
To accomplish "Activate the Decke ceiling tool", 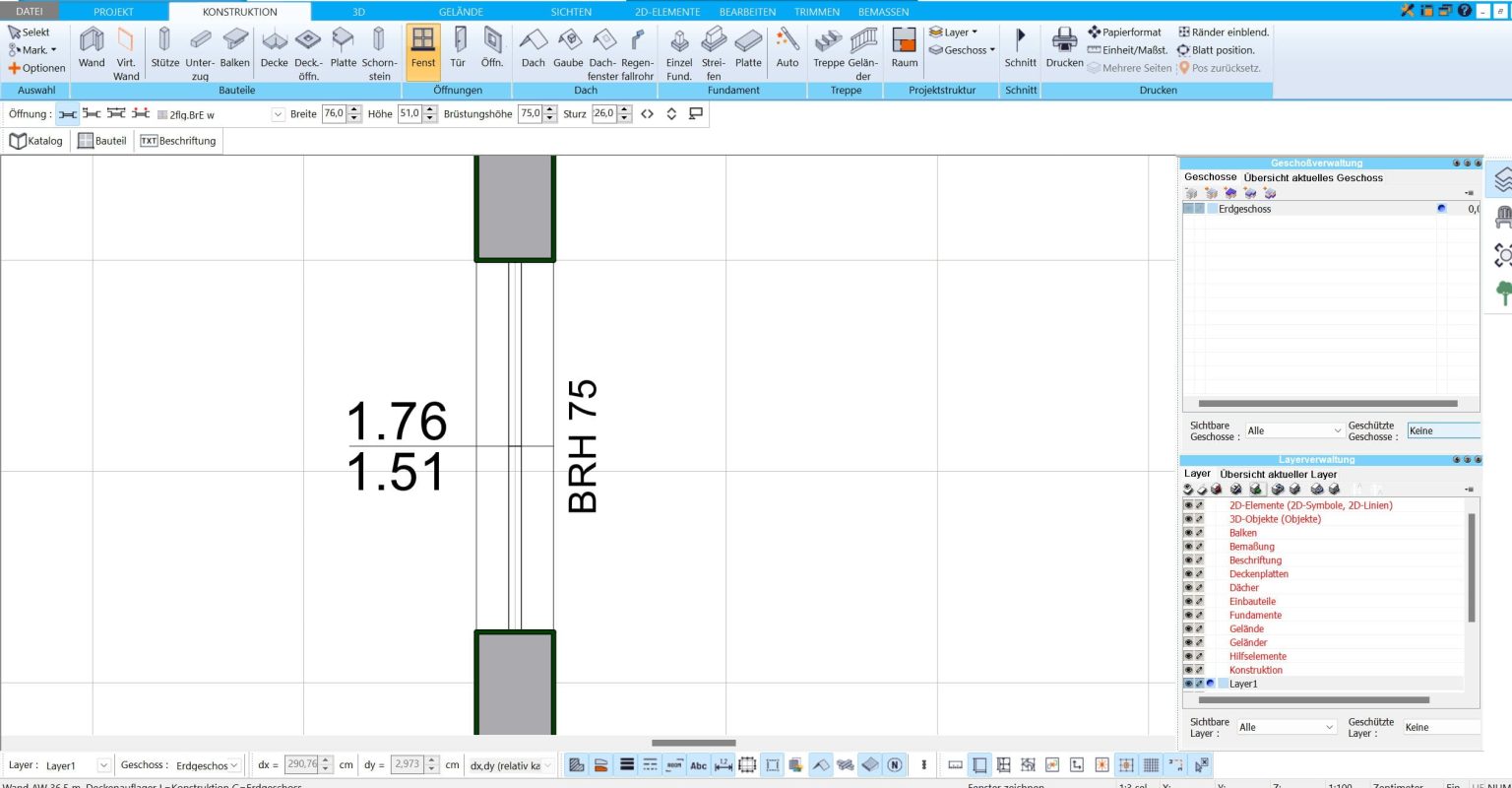I will 274,49.
